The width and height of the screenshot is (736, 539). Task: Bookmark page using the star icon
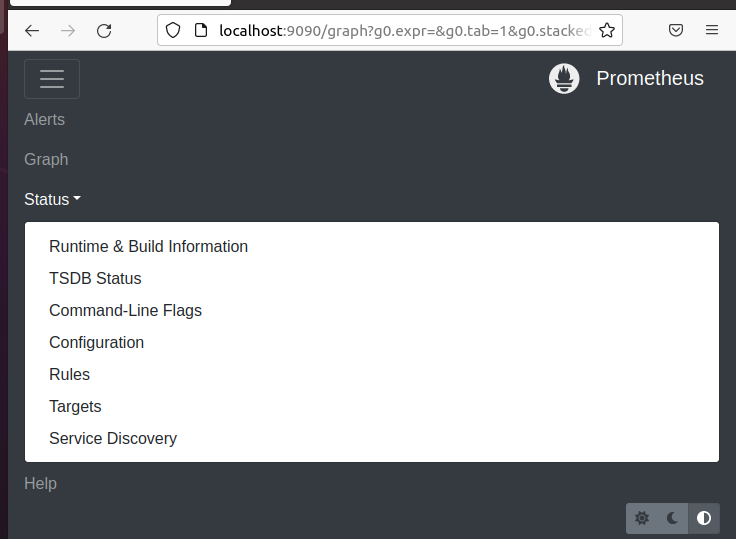[x=606, y=31]
